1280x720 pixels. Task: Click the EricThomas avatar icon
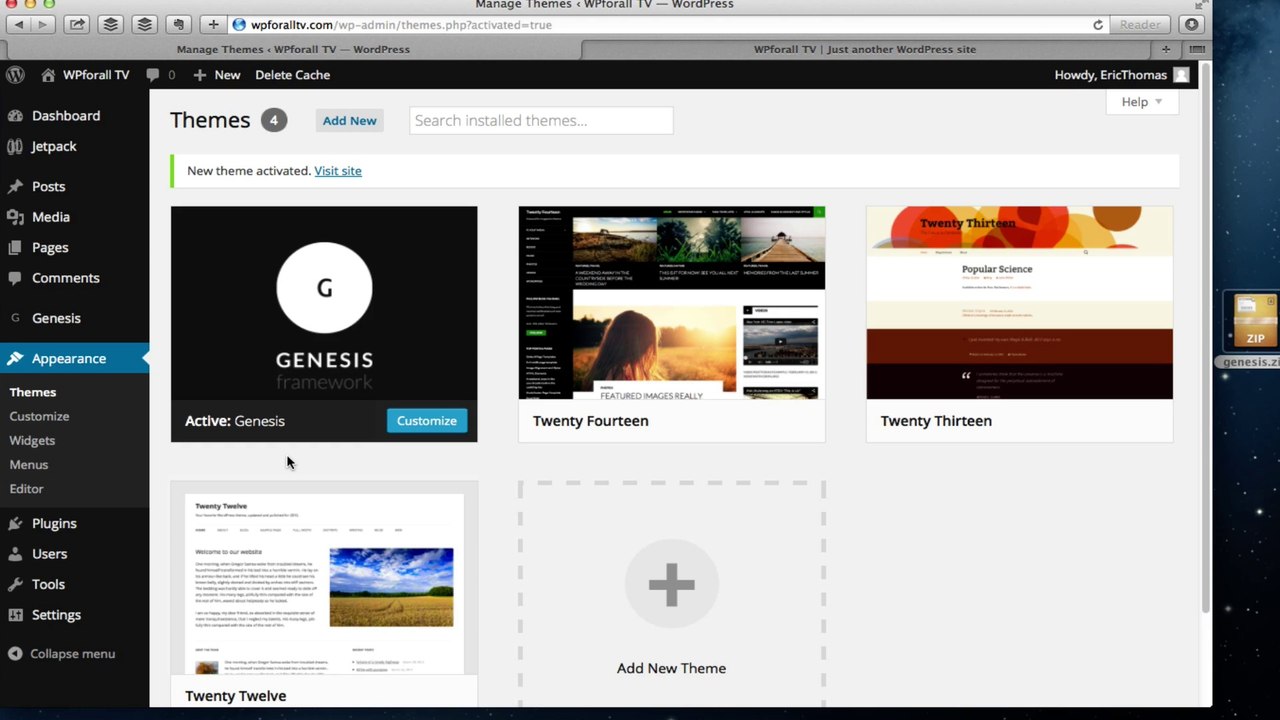(x=1181, y=75)
